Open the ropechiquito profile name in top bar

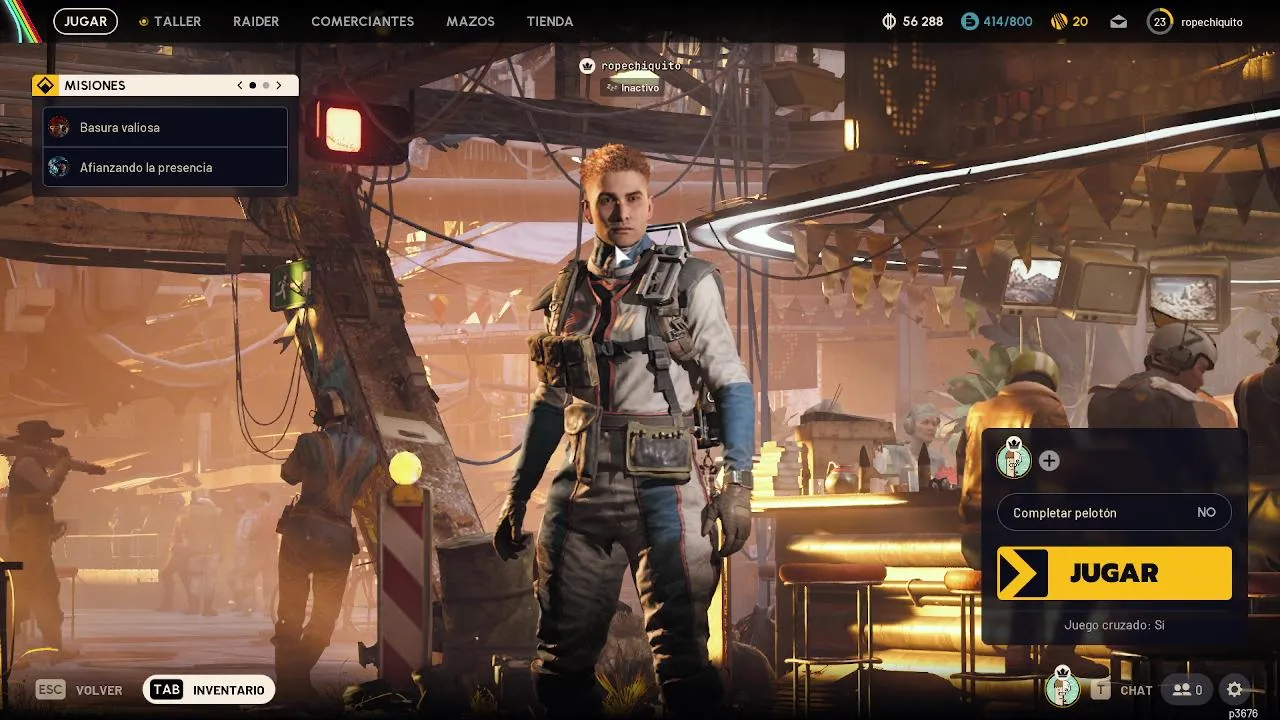pos(1212,21)
